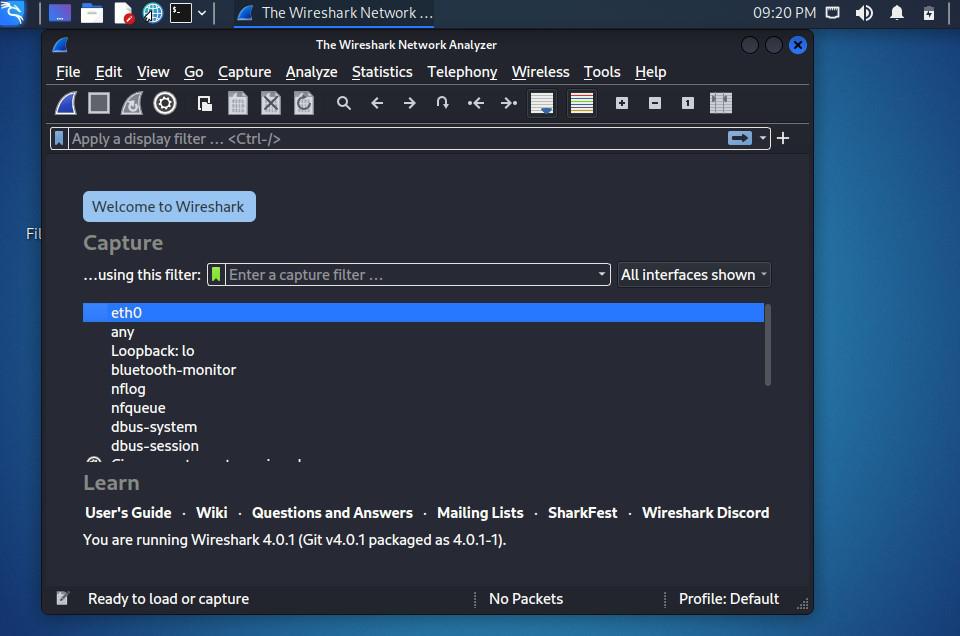Close this capture file icon
The width and height of the screenshot is (960, 636).
tap(271, 103)
